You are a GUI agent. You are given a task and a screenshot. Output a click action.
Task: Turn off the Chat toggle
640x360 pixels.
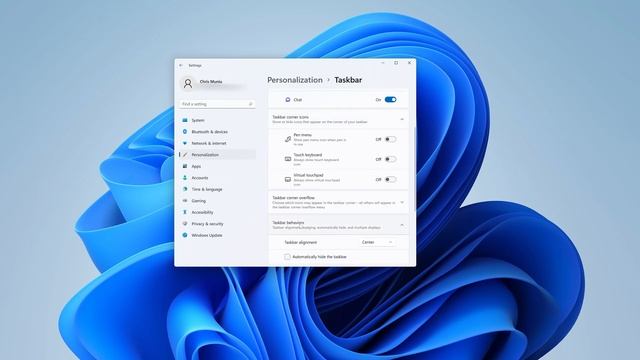coord(390,100)
